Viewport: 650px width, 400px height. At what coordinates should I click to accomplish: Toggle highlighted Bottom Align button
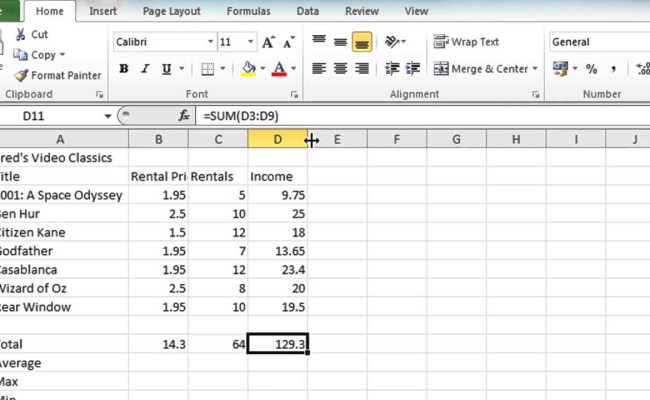click(362, 42)
